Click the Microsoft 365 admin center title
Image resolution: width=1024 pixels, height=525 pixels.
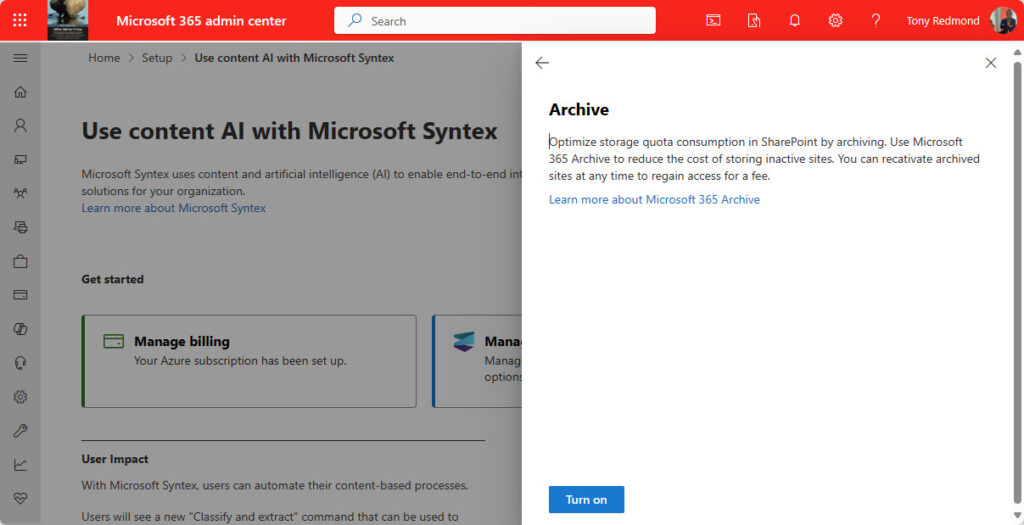(201, 21)
